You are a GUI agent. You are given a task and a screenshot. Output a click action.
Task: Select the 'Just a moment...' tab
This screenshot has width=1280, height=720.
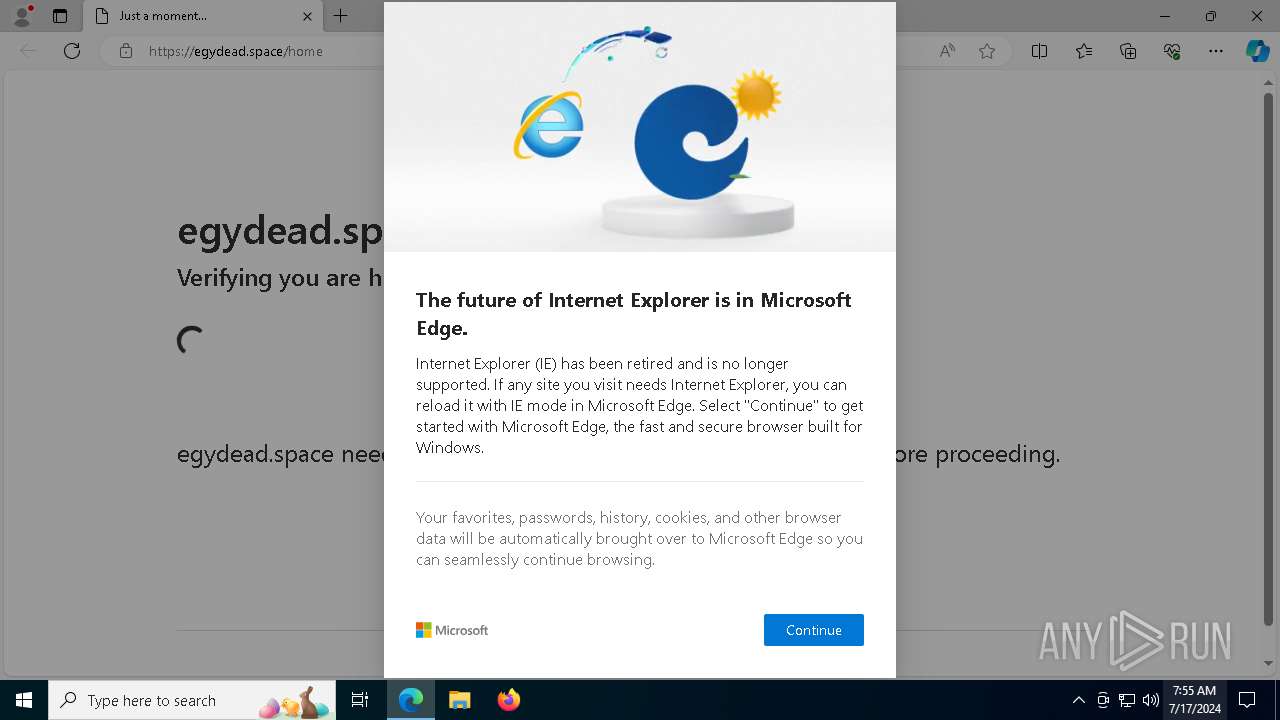click(x=200, y=16)
